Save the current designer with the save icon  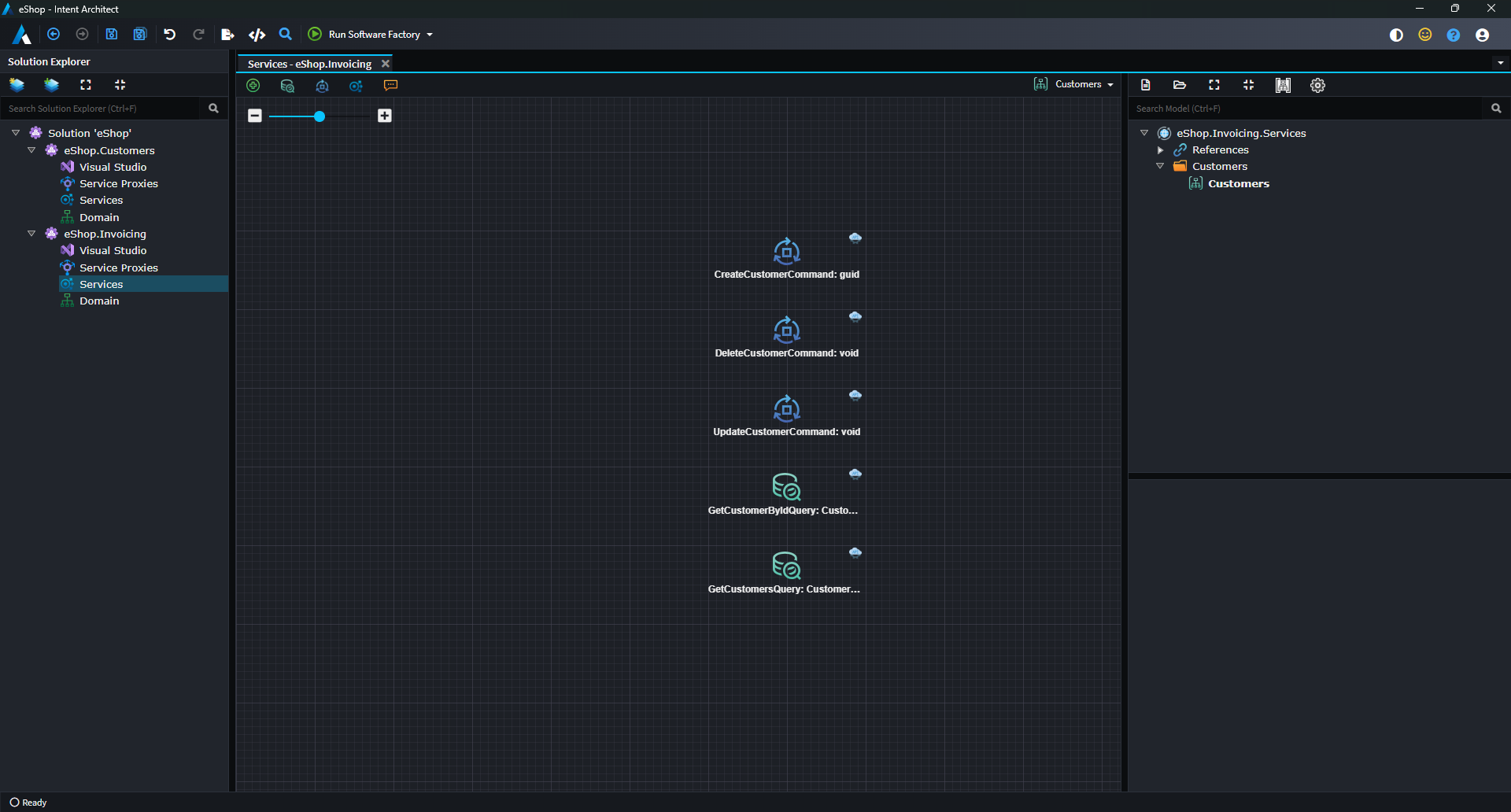point(112,35)
